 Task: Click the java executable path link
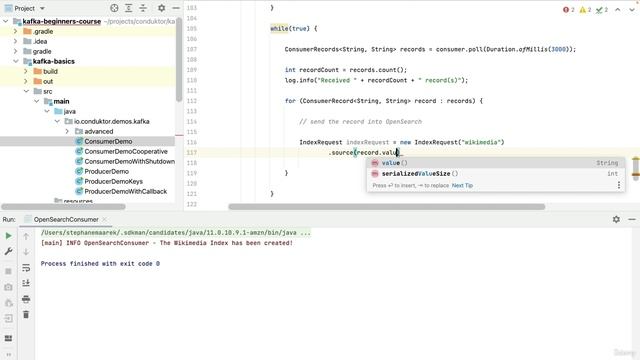click(x=176, y=233)
